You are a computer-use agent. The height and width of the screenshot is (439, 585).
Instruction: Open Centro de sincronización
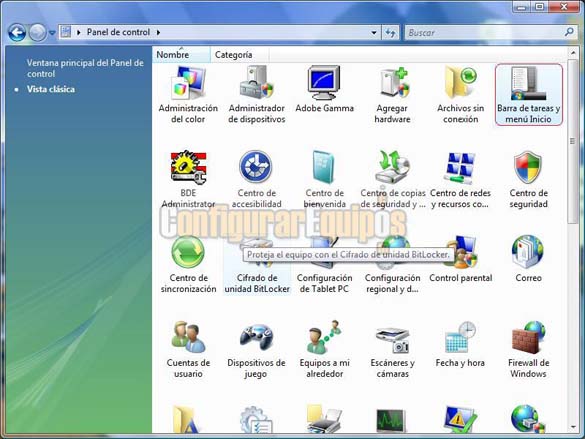click(x=188, y=264)
